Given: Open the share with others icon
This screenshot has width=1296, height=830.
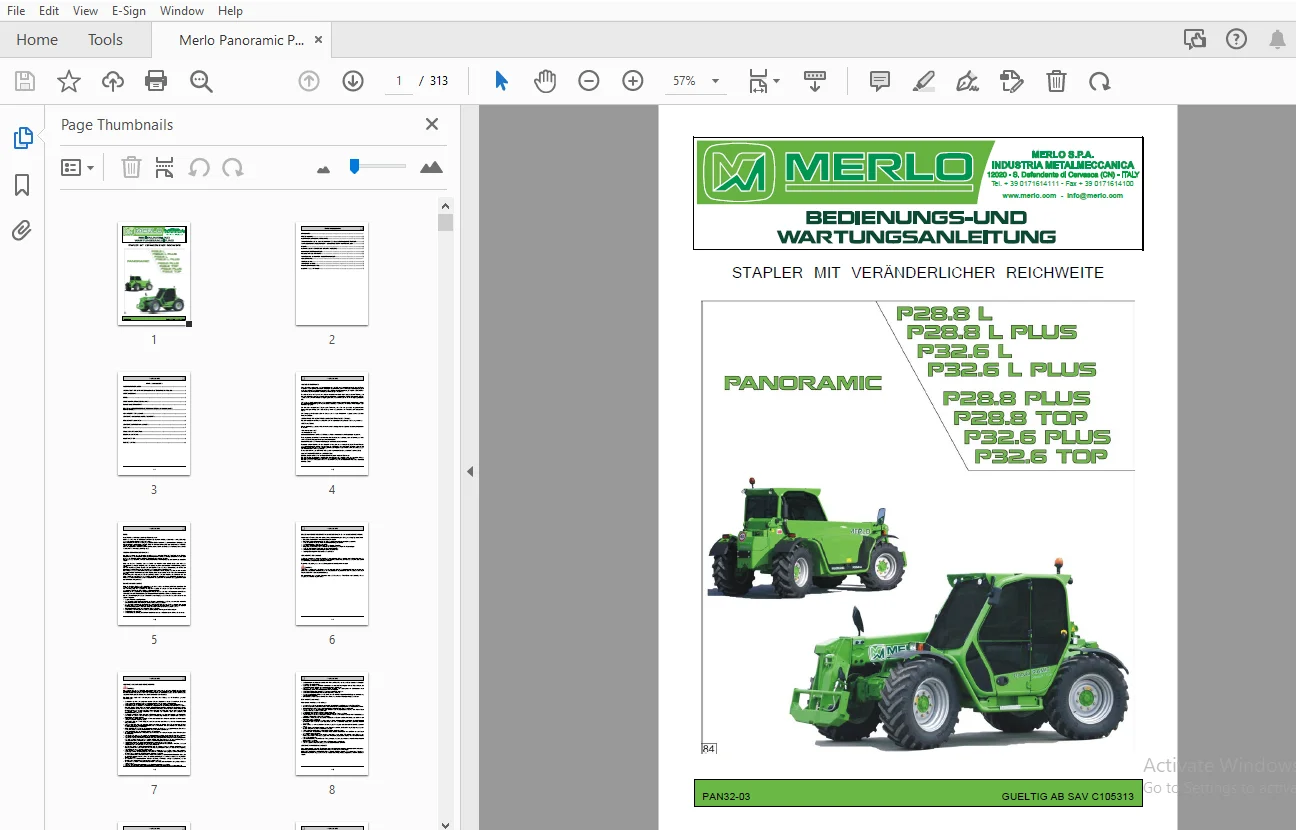Looking at the screenshot, I should tap(1194, 40).
